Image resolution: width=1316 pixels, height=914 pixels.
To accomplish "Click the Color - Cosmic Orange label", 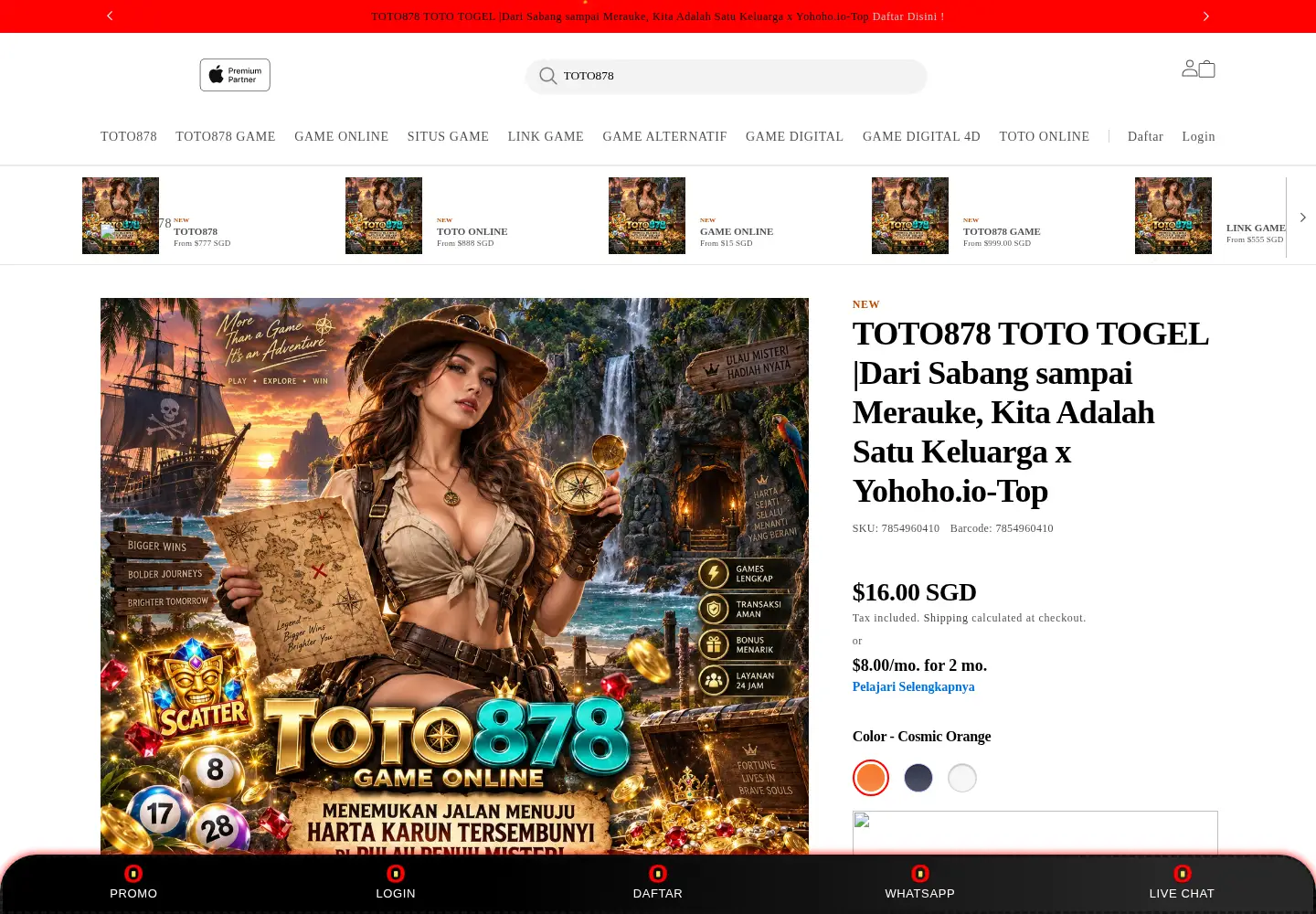I will point(921,737).
